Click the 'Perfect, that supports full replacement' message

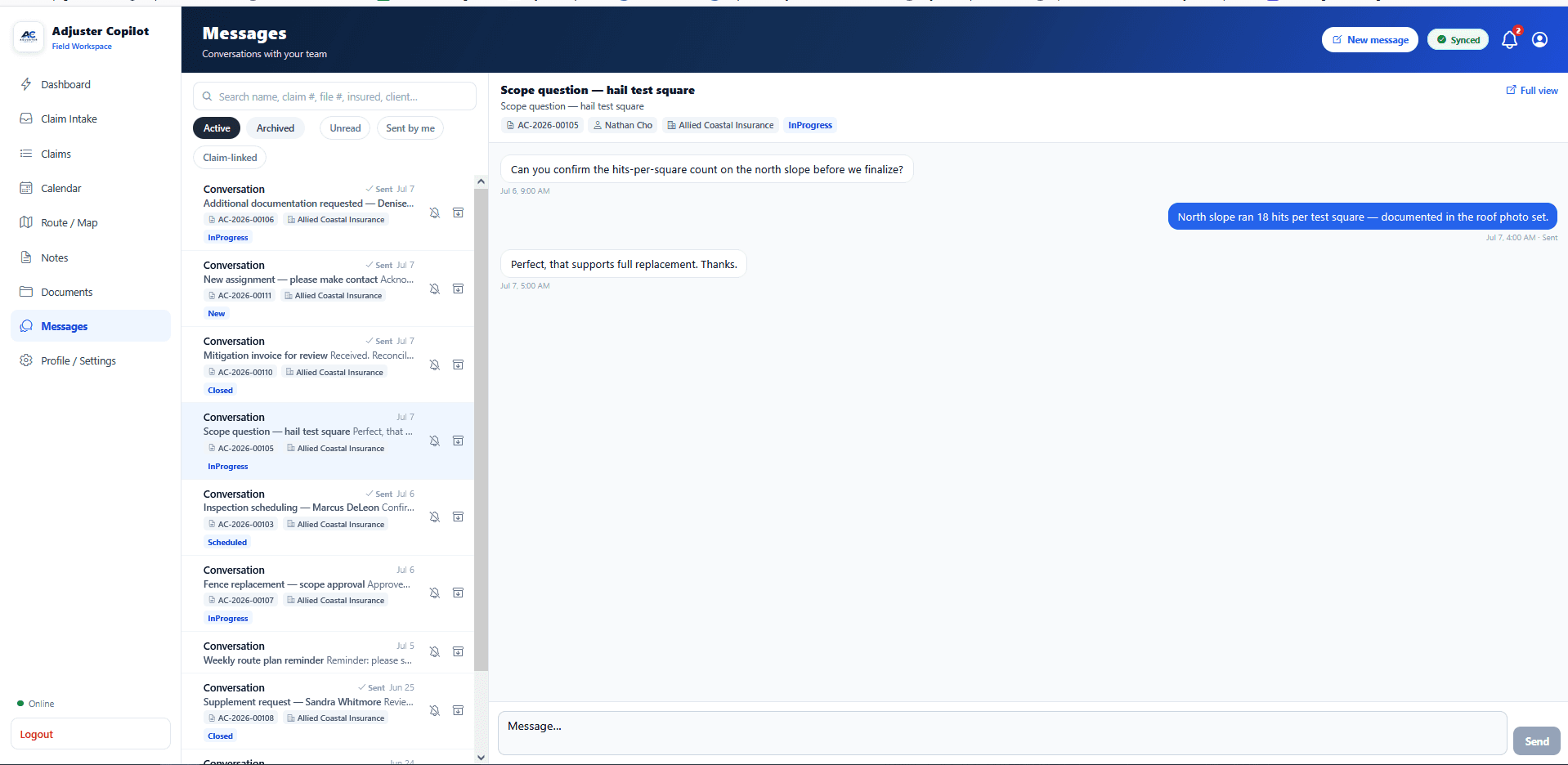(x=624, y=264)
